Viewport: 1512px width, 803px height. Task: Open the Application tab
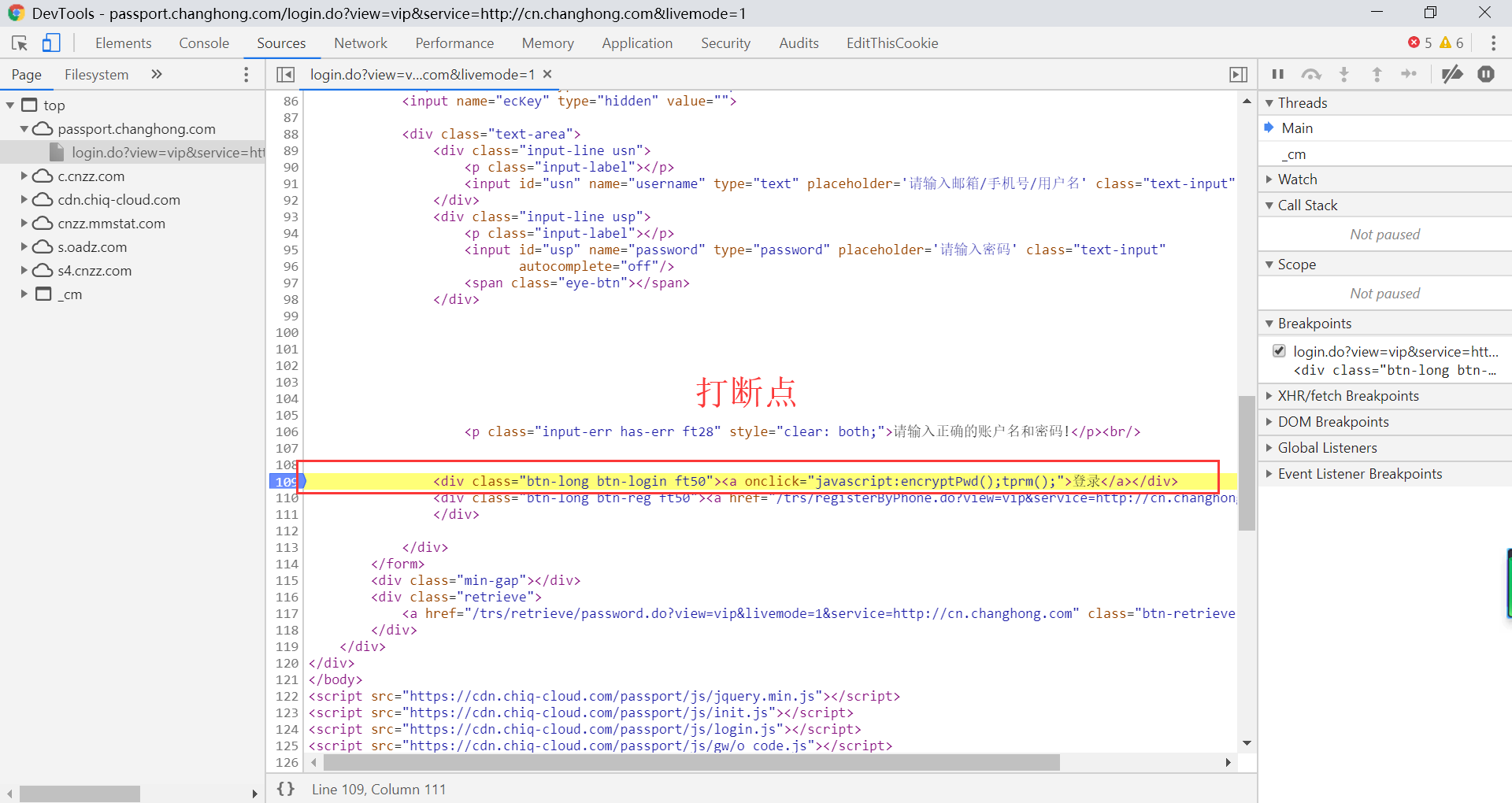(x=637, y=43)
